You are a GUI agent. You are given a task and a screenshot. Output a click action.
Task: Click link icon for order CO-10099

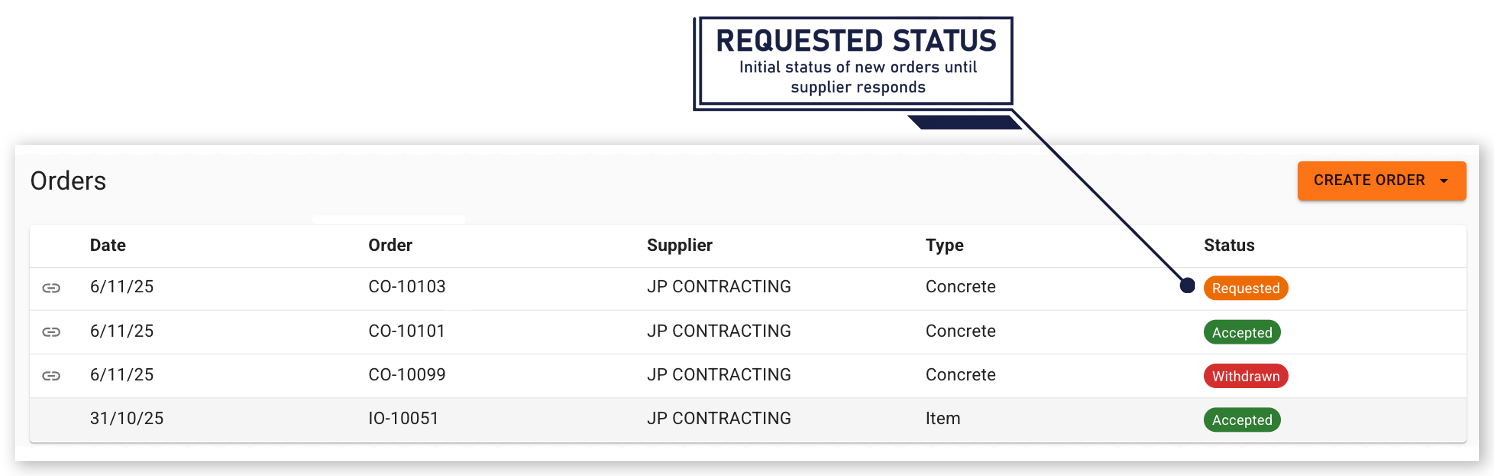(51, 376)
